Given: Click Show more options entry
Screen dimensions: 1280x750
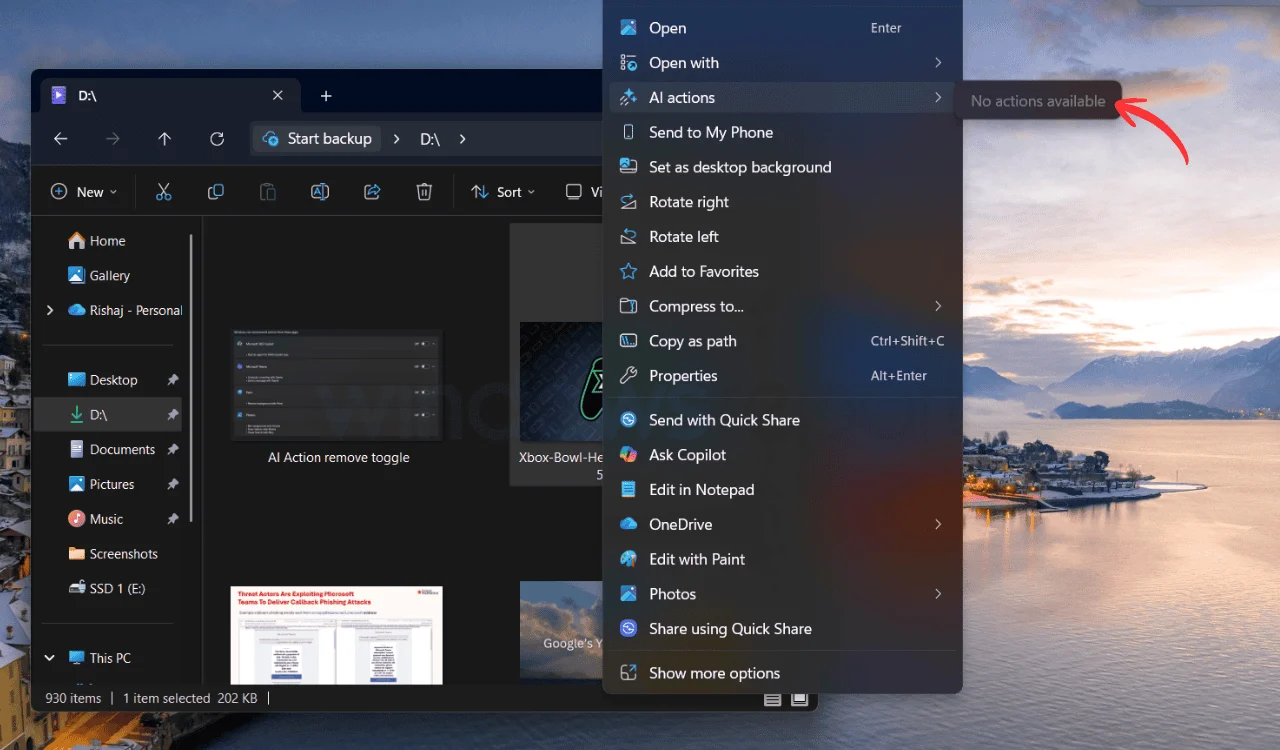Looking at the screenshot, I should tap(714, 673).
